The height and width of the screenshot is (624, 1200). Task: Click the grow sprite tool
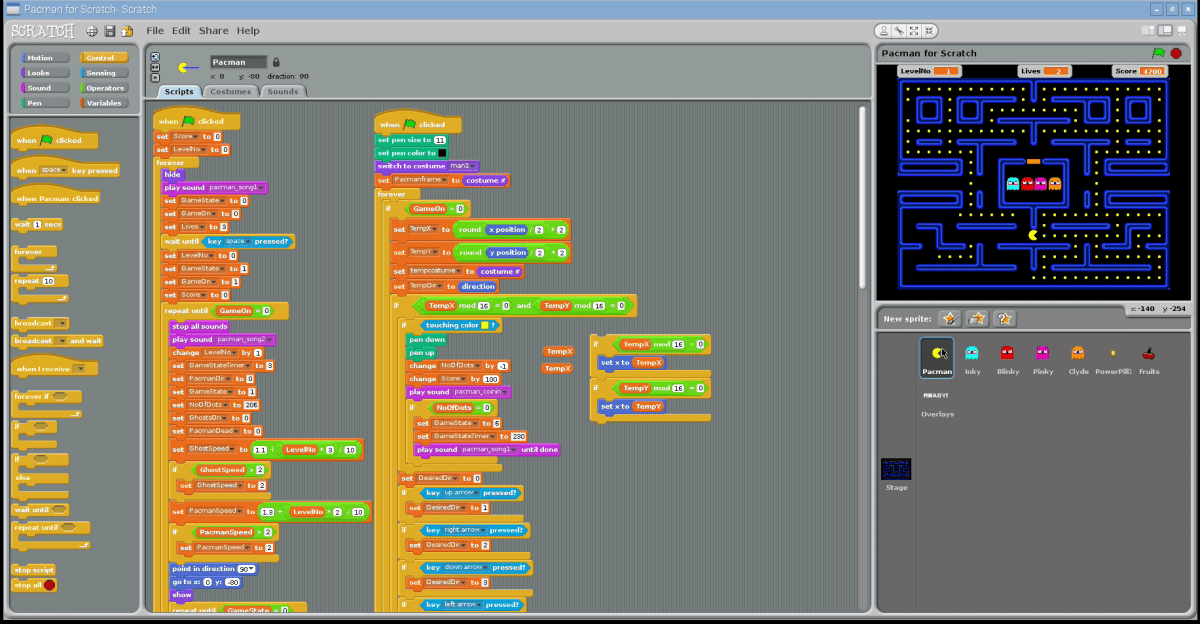tap(914, 31)
